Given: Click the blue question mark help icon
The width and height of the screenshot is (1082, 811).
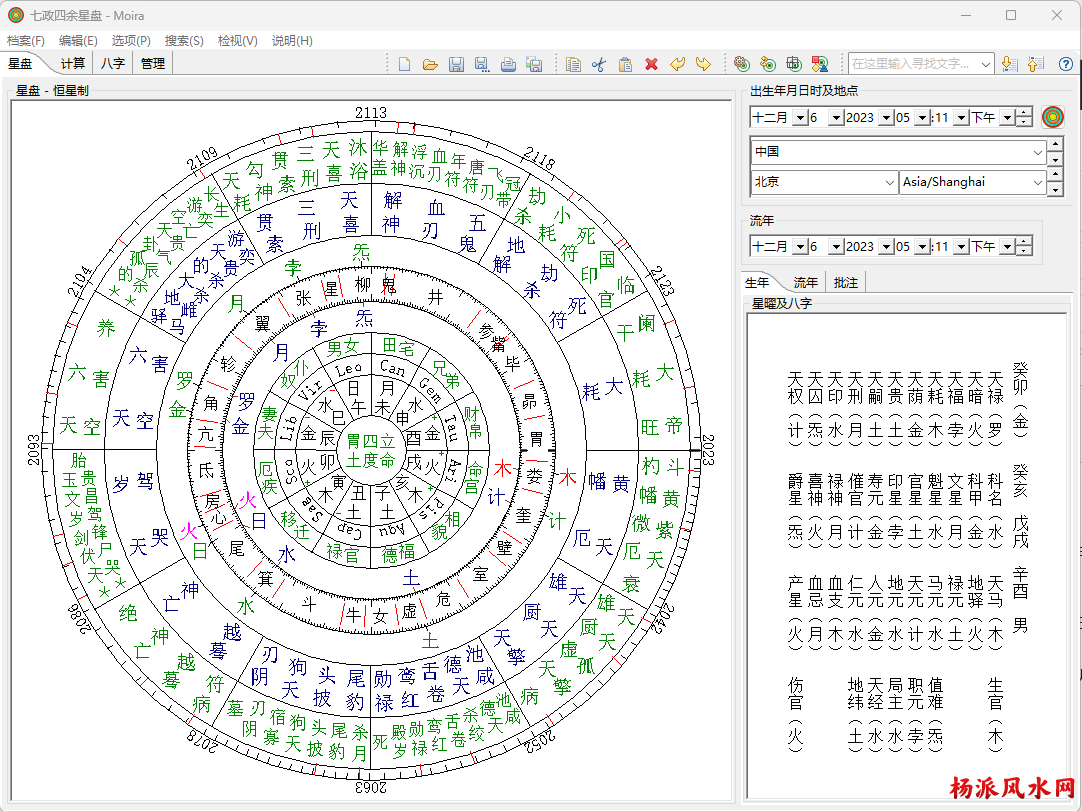Looking at the screenshot, I should 1065,64.
